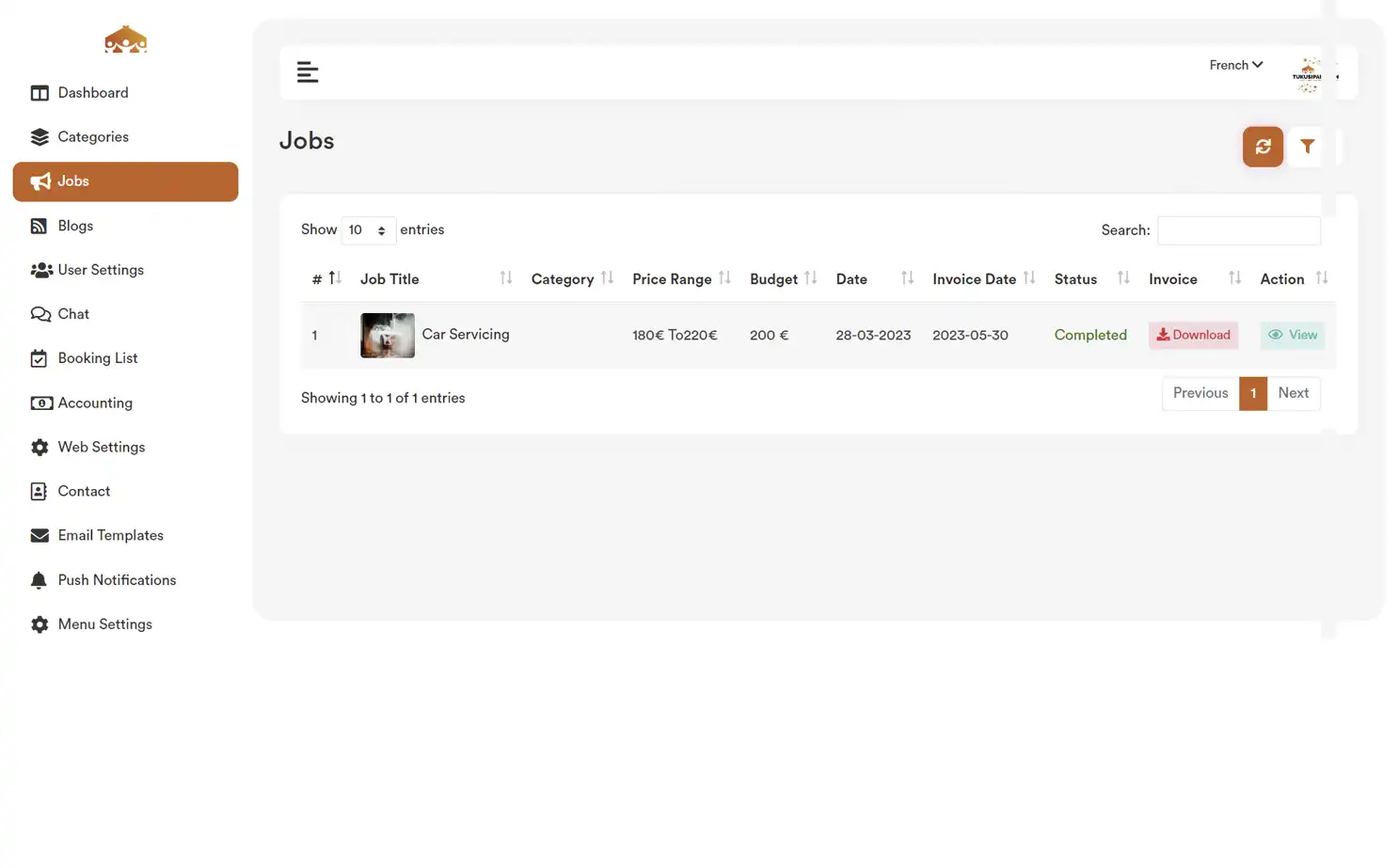
Task: Open the Booking List calendar icon
Action: 40,357
